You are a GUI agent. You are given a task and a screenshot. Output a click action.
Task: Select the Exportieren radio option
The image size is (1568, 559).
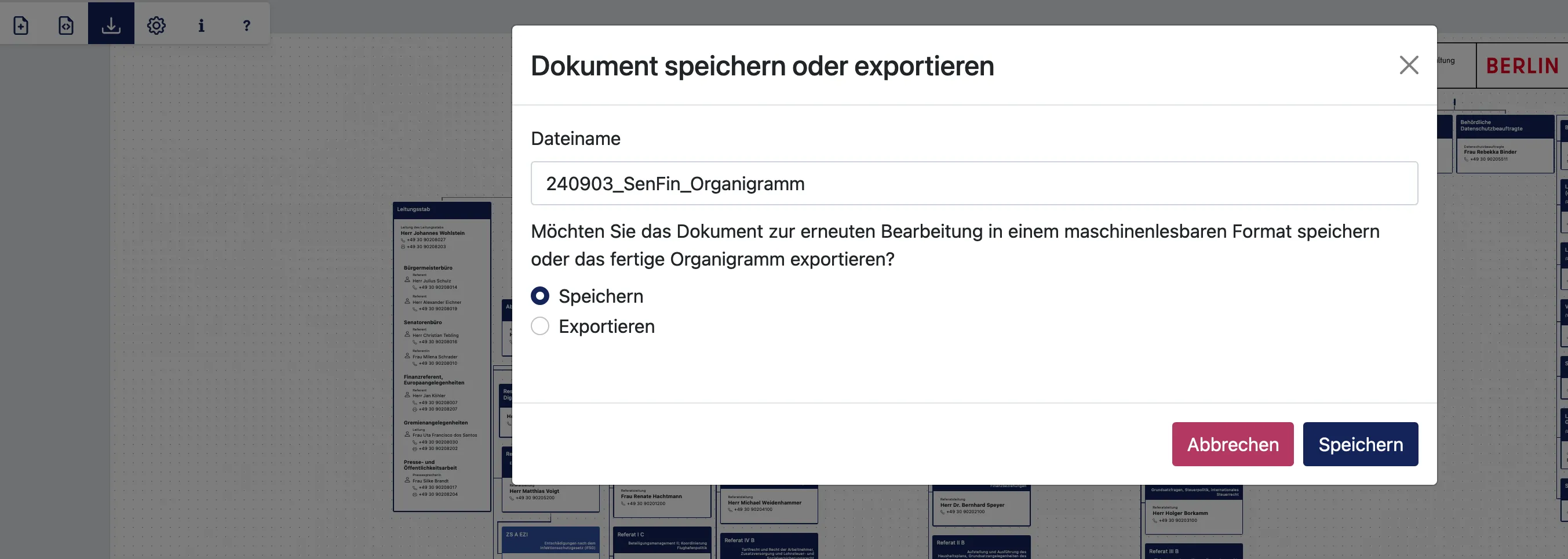point(540,326)
